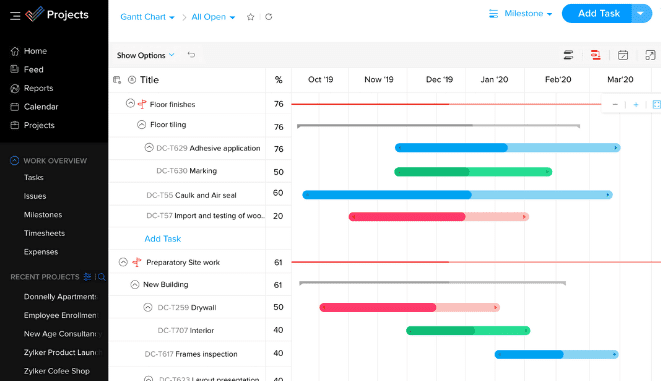Click the DC-T630 Marking task title
This screenshot has width=661, height=381.
(x=186, y=171)
